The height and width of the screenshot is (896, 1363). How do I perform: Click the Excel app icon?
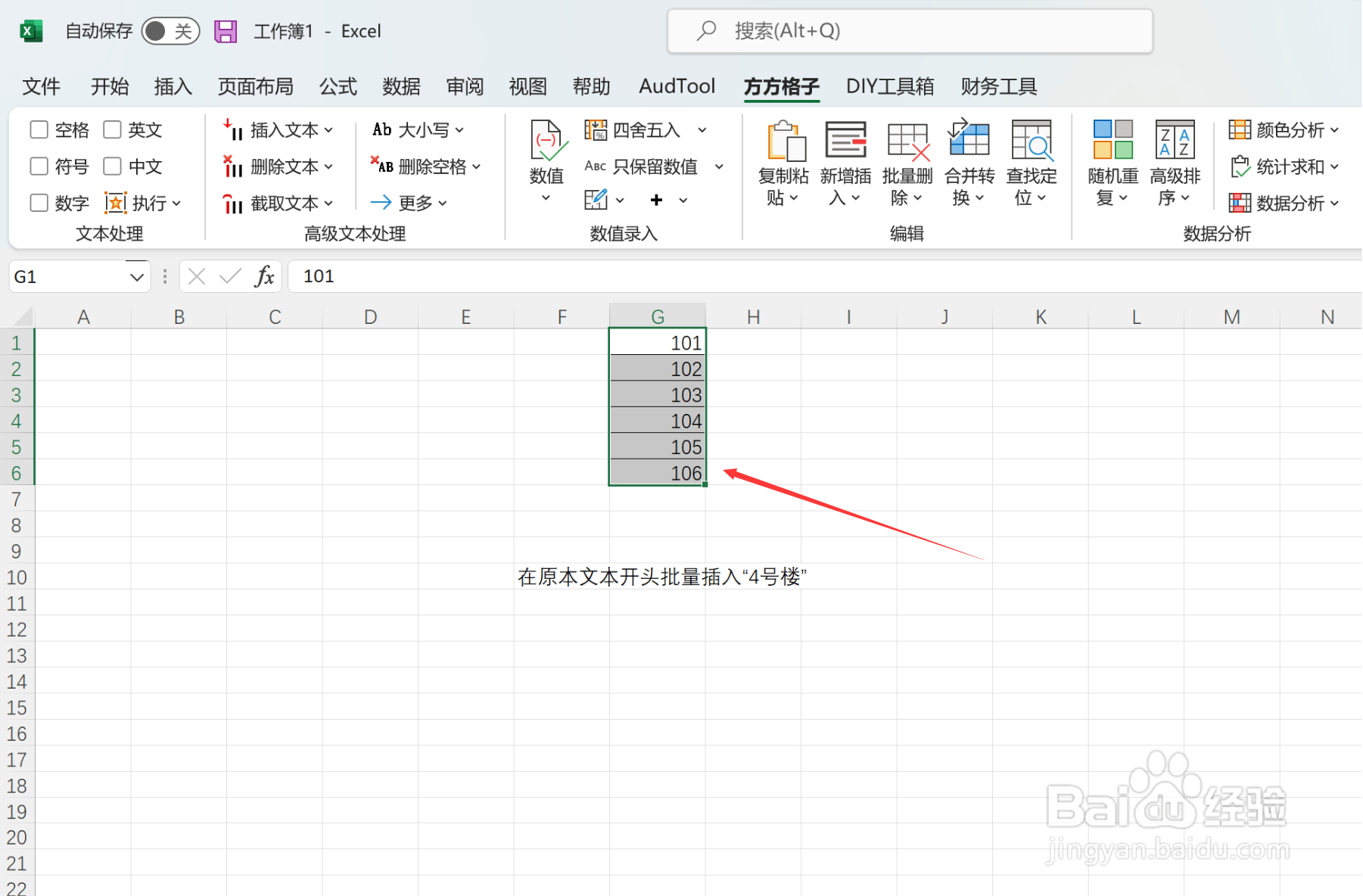pos(30,31)
